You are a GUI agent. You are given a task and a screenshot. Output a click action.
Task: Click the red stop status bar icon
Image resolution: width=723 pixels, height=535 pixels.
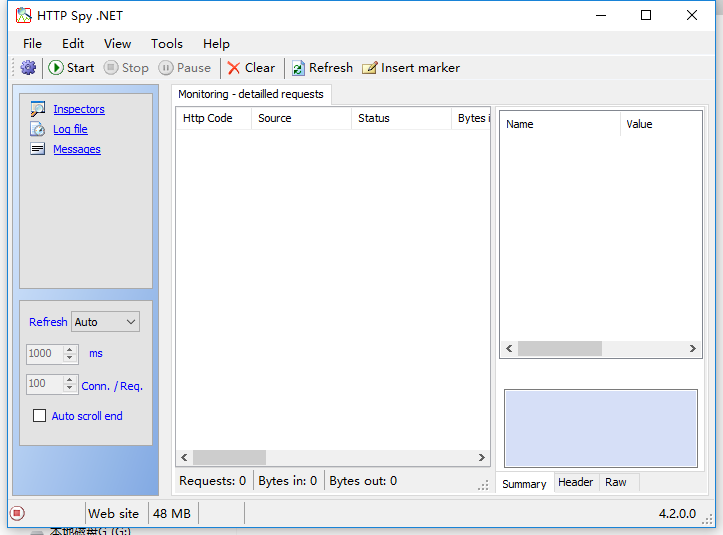pyautogui.click(x=17, y=513)
